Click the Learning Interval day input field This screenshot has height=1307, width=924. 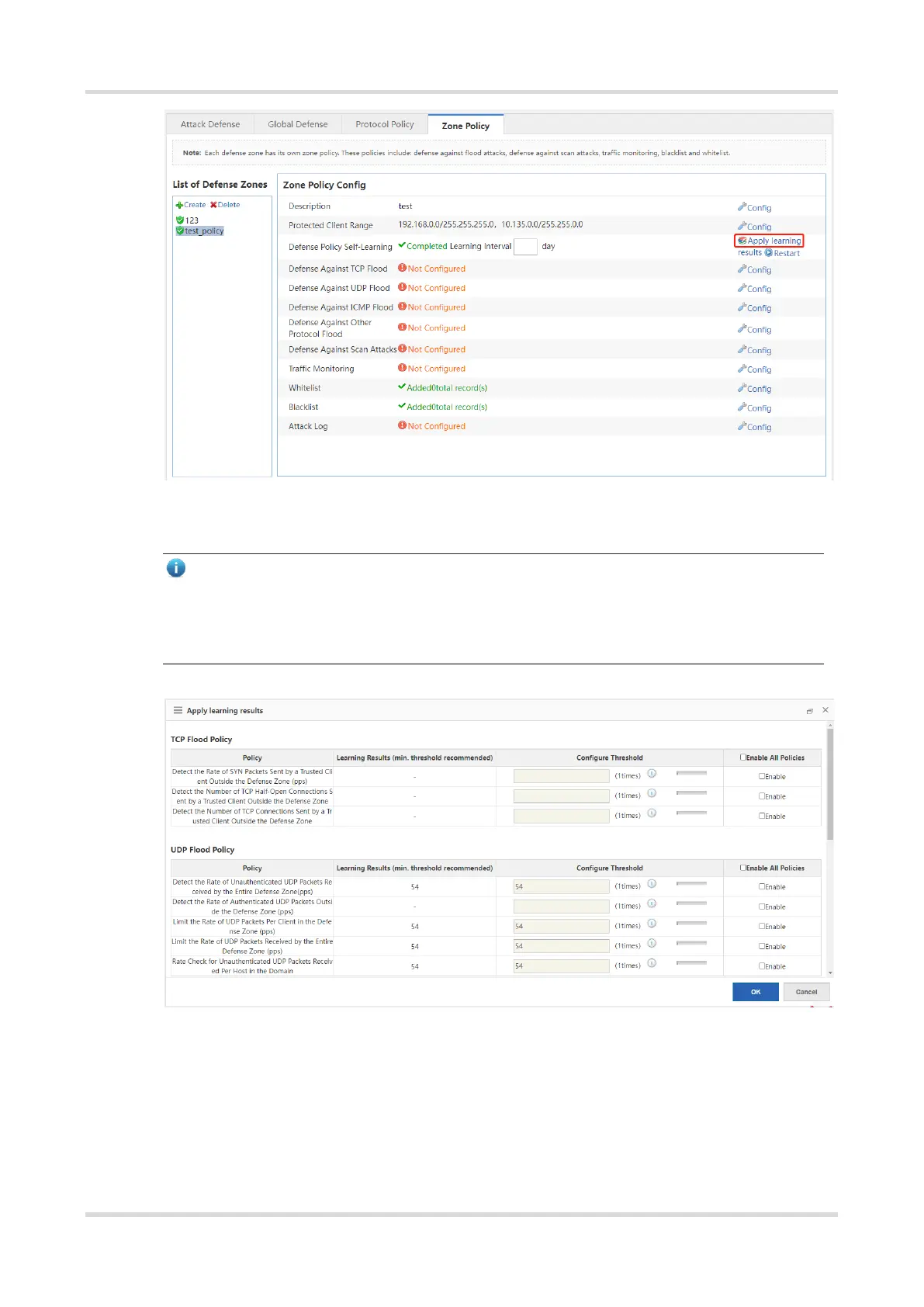pos(525,247)
